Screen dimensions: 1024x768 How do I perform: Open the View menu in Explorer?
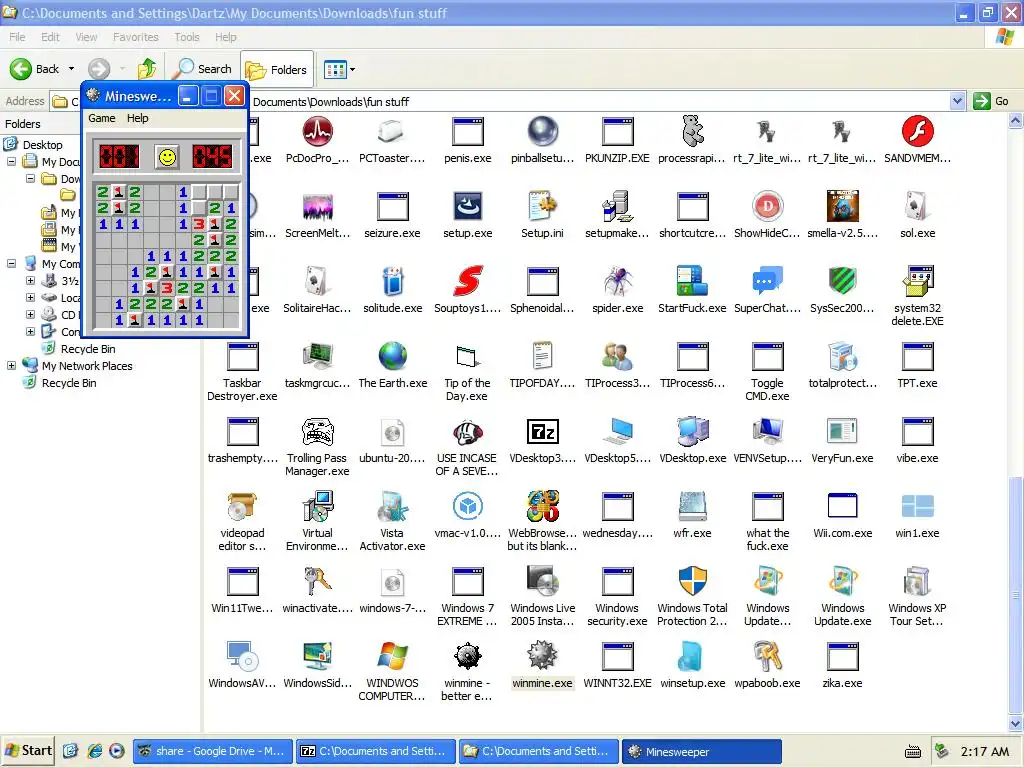[x=86, y=37]
